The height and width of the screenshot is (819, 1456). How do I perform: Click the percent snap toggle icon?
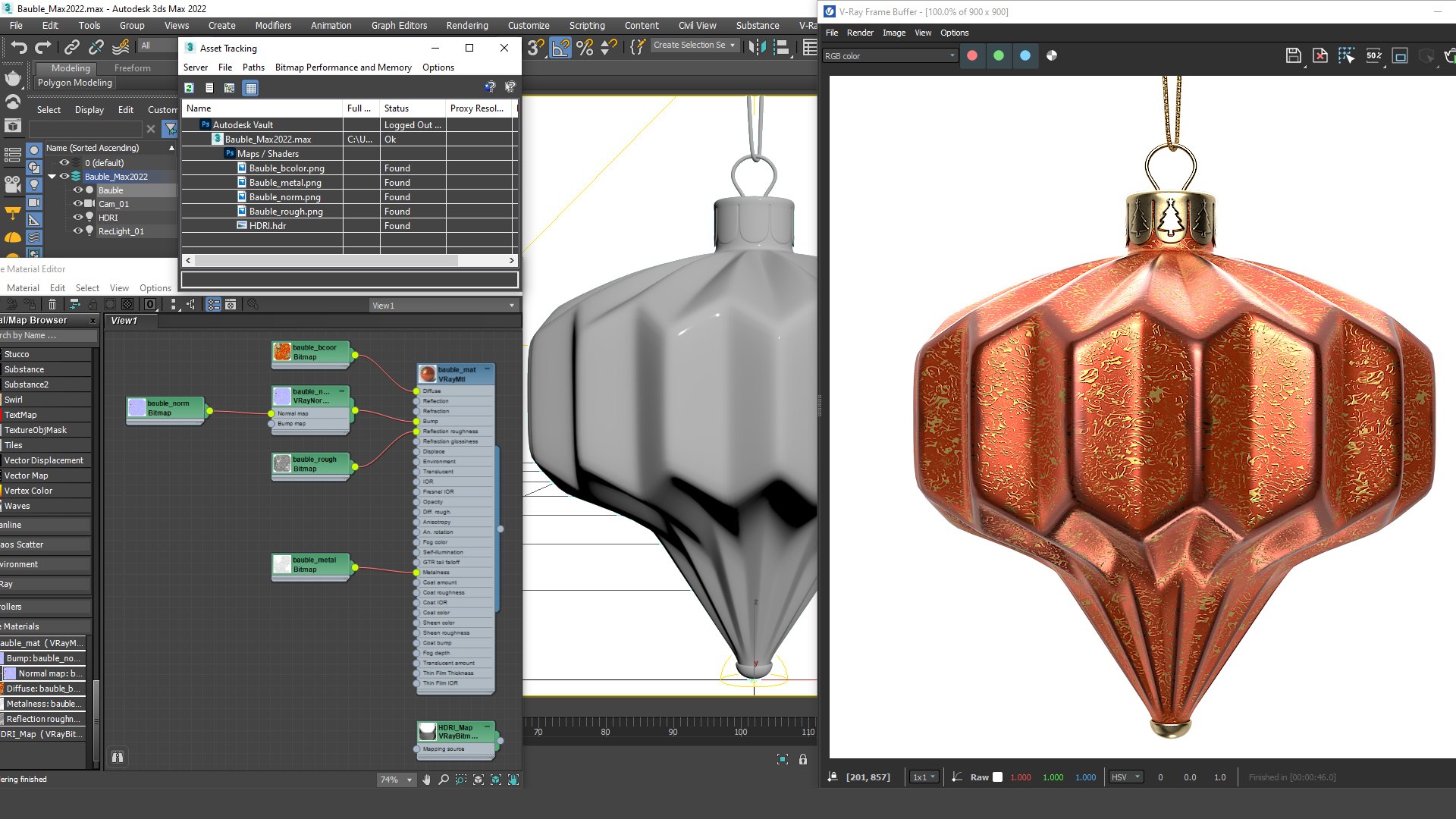pos(585,48)
